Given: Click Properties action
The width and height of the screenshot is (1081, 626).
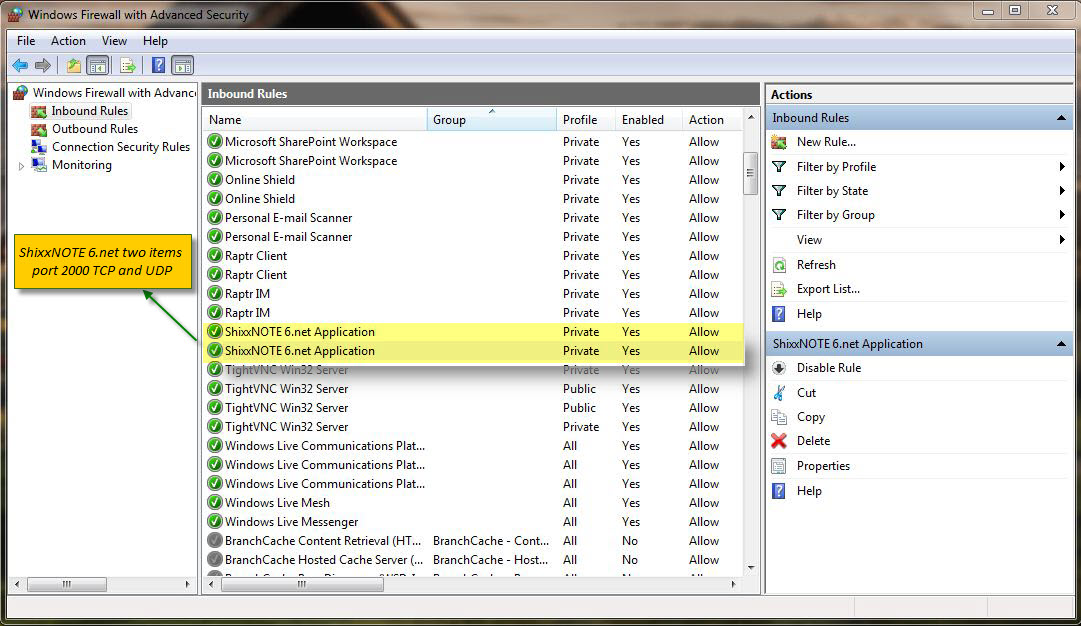Looking at the screenshot, I should coord(823,466).
